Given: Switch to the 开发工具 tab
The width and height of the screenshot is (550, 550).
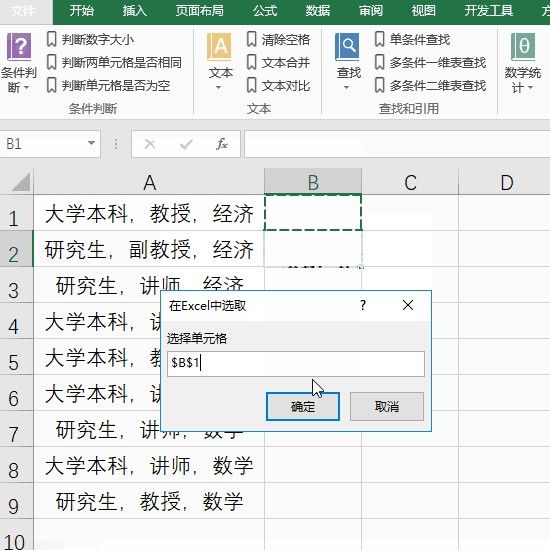Looking at the screenshot, I should [489, 11].
